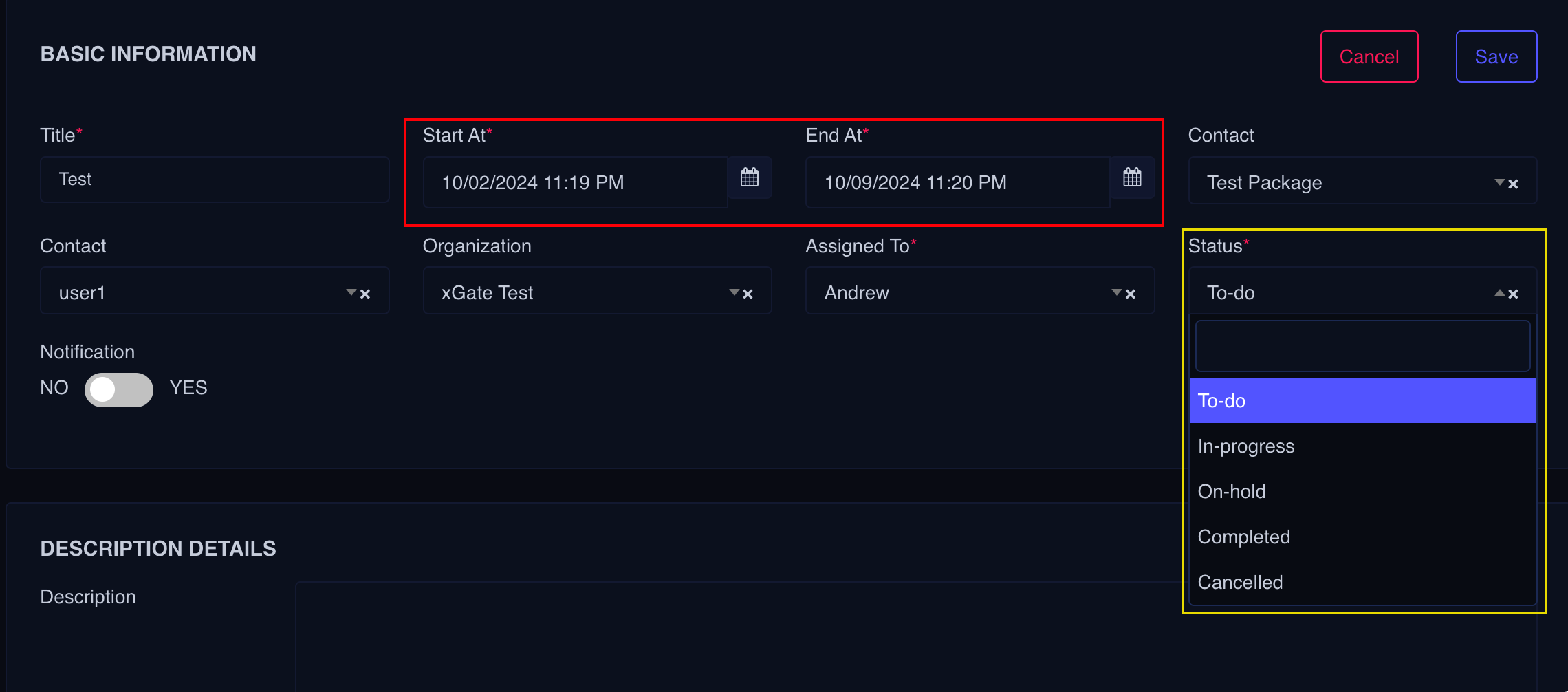
Task: Click the Cancel button
Action: pos(1369,56)
